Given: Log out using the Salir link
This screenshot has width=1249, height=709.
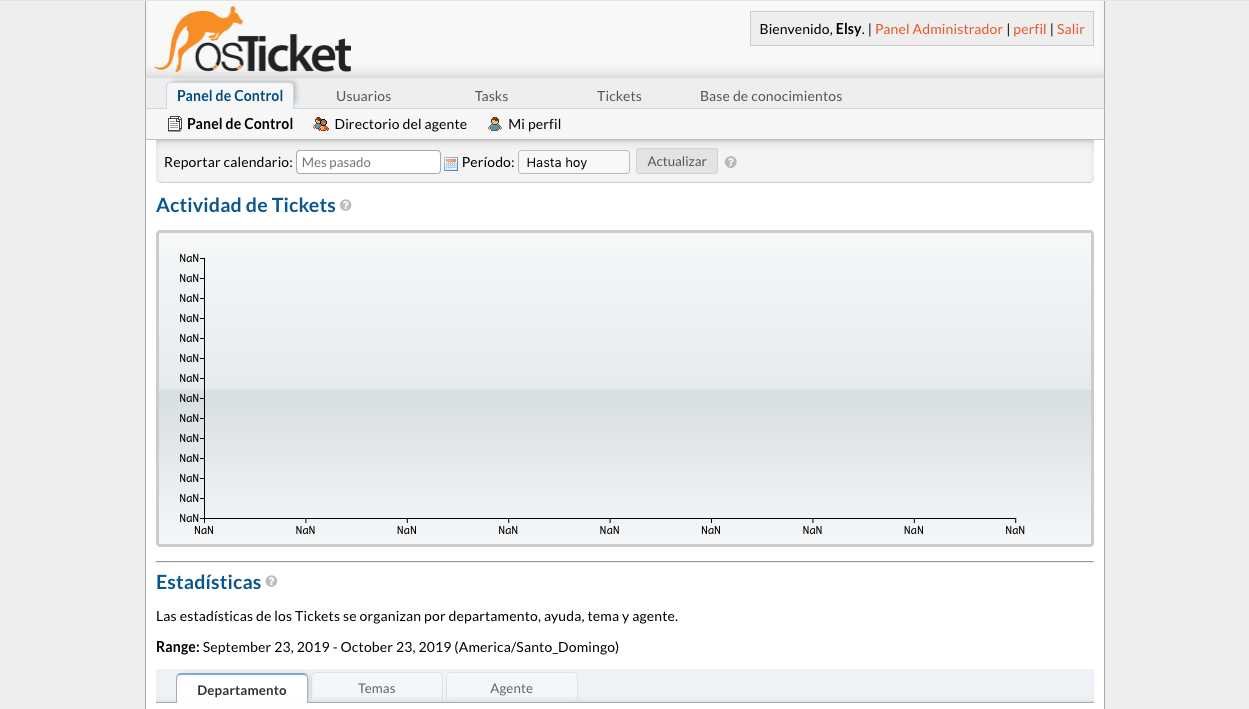Looking at the screenshot, I should pos(1070,29).
